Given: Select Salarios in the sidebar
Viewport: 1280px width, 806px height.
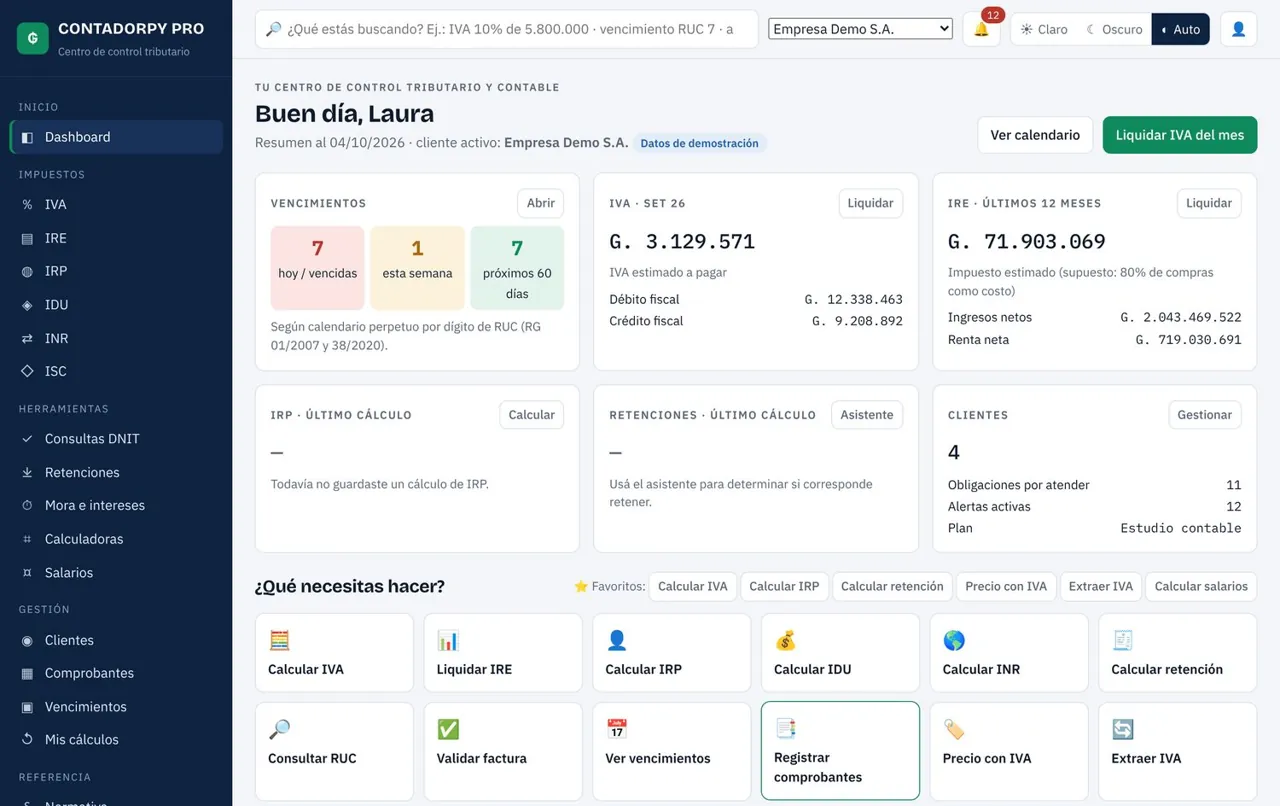Looking at the screenshot, I should (x=116, y=572).
